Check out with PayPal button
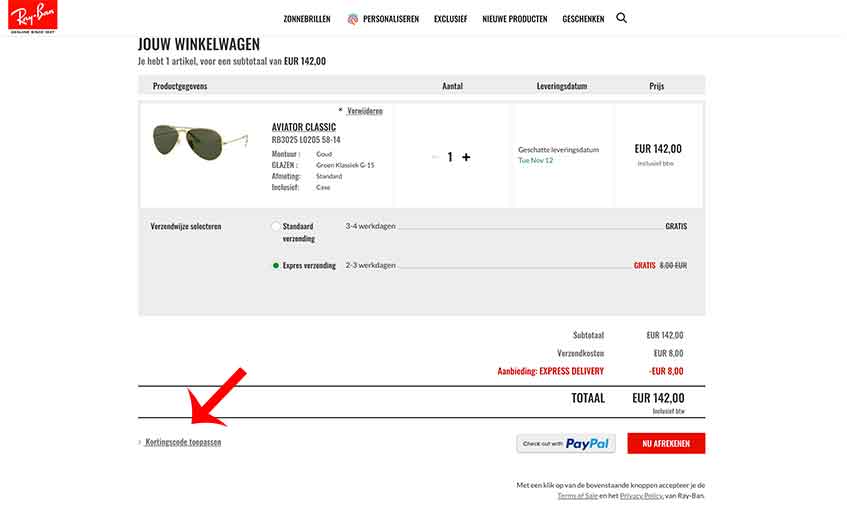Viewport: 847px width, 525px height. [x=566, y=444]
